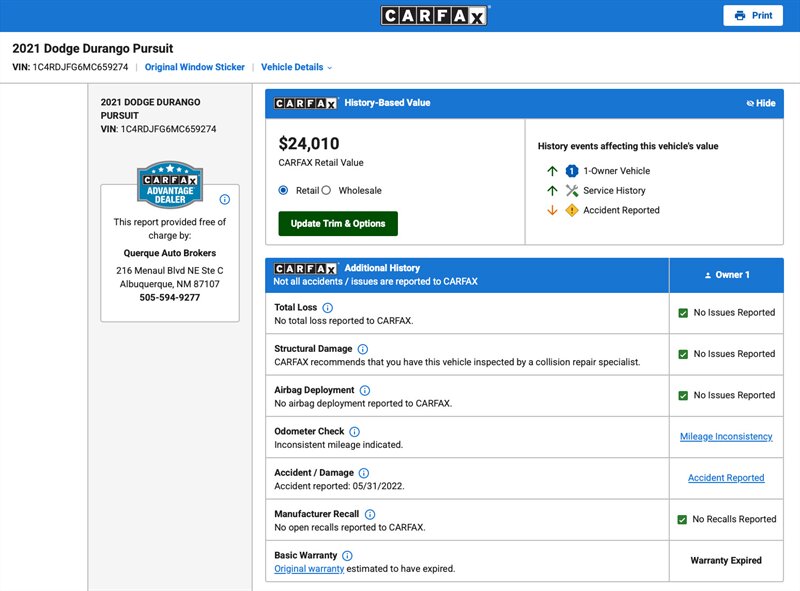Open Airbag Deployment info icon
This screenshot has width=800, height=591.
[365, 390]
